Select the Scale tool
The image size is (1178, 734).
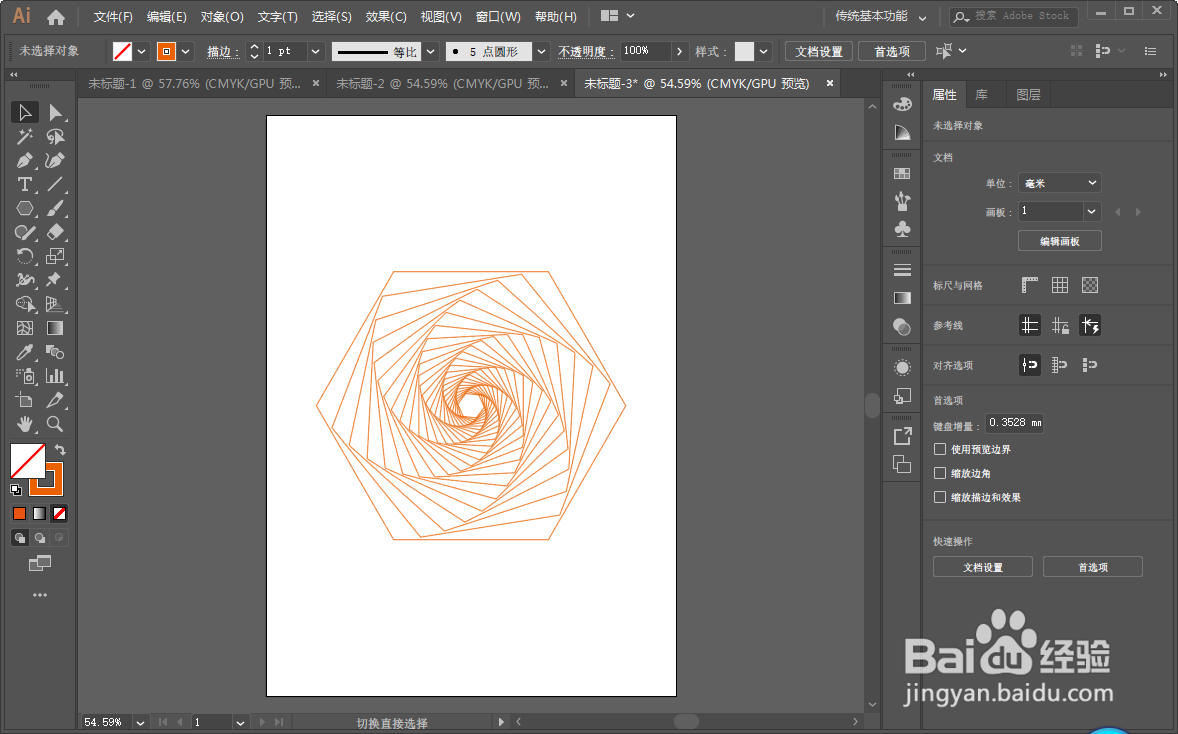click(x=55, y=256)
